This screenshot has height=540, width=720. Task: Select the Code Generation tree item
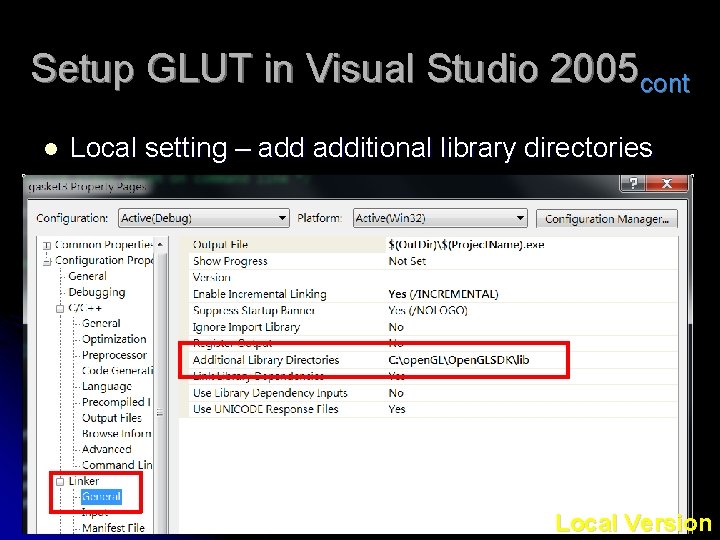pyautogui.click(x=117, y=371)
